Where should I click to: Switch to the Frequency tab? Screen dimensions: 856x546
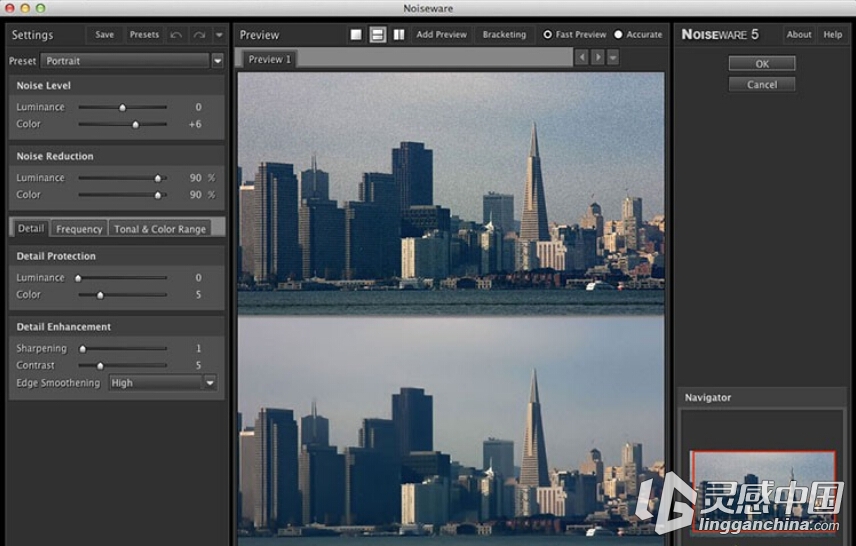[x=79, y=229]
